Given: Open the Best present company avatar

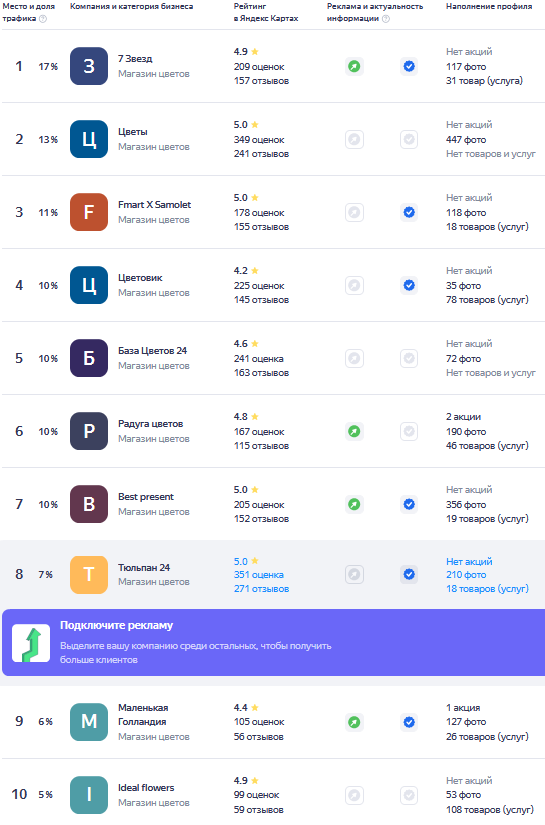Looking at the screenshot, I should pos(89,504).
